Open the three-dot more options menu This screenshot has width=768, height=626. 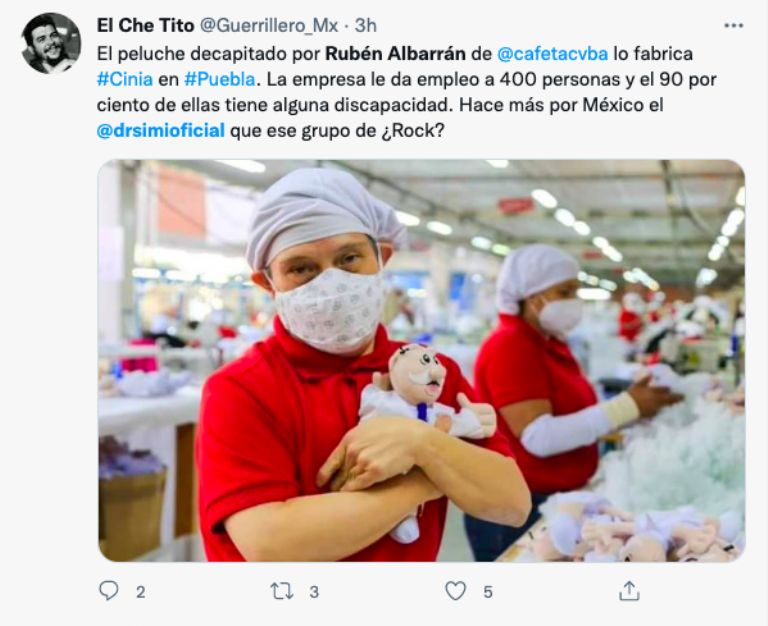point(733,25)
